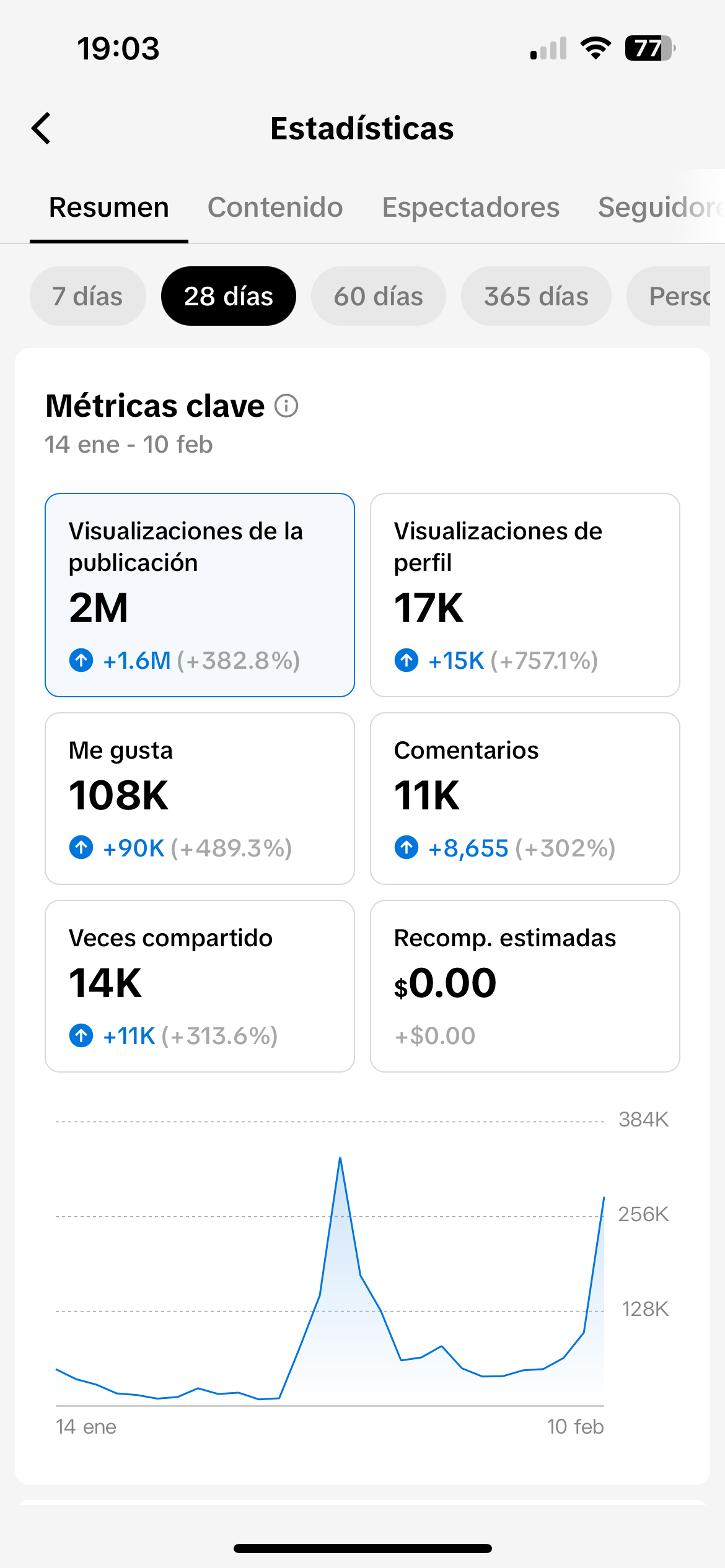This screenshot has width=725, height=1568.
Task: Tap the highest peak on chart
Action: click(340, 1158)
